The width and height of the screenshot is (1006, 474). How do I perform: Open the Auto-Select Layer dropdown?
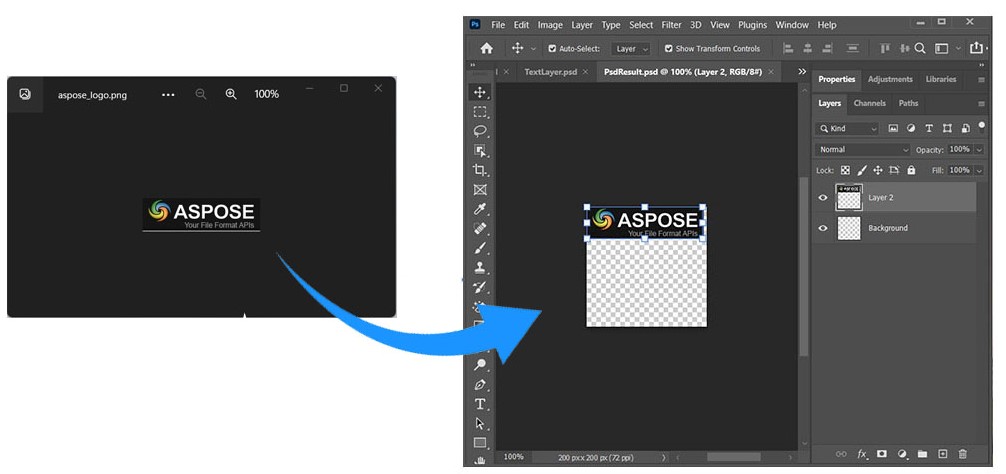[631, 48]
